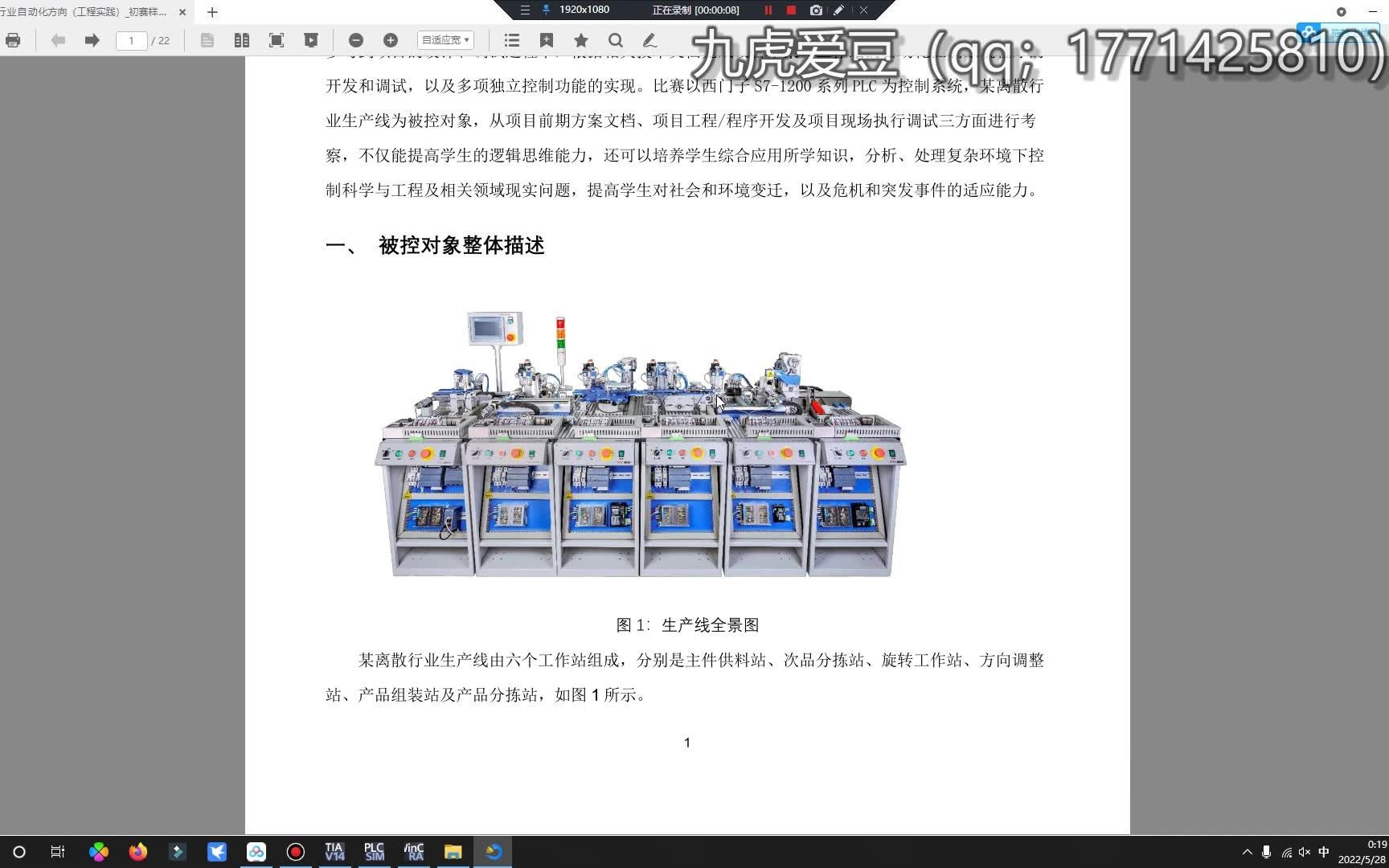
Task: Open the colorful pinwheel app in taskbar
Action: (99, 852)
